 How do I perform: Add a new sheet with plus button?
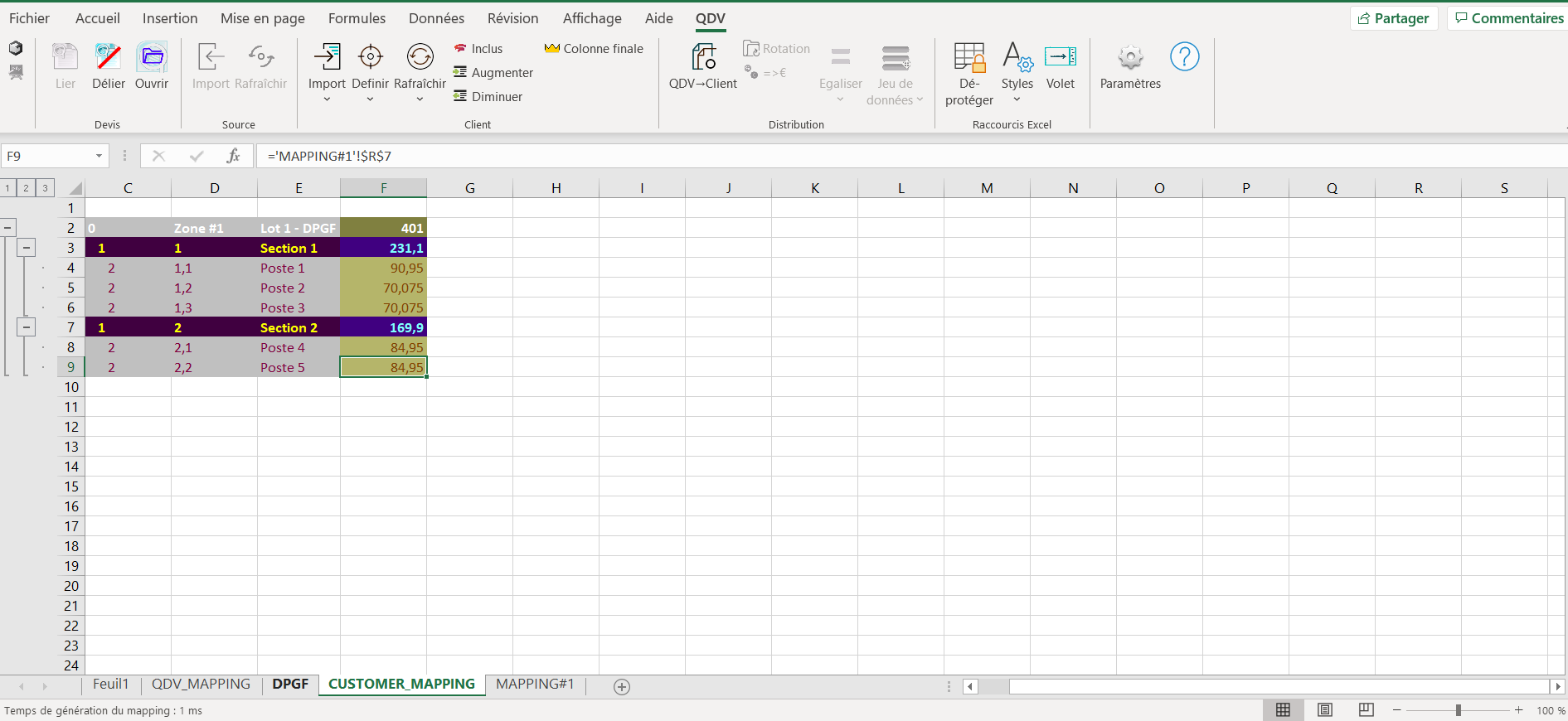coord(622,686)
